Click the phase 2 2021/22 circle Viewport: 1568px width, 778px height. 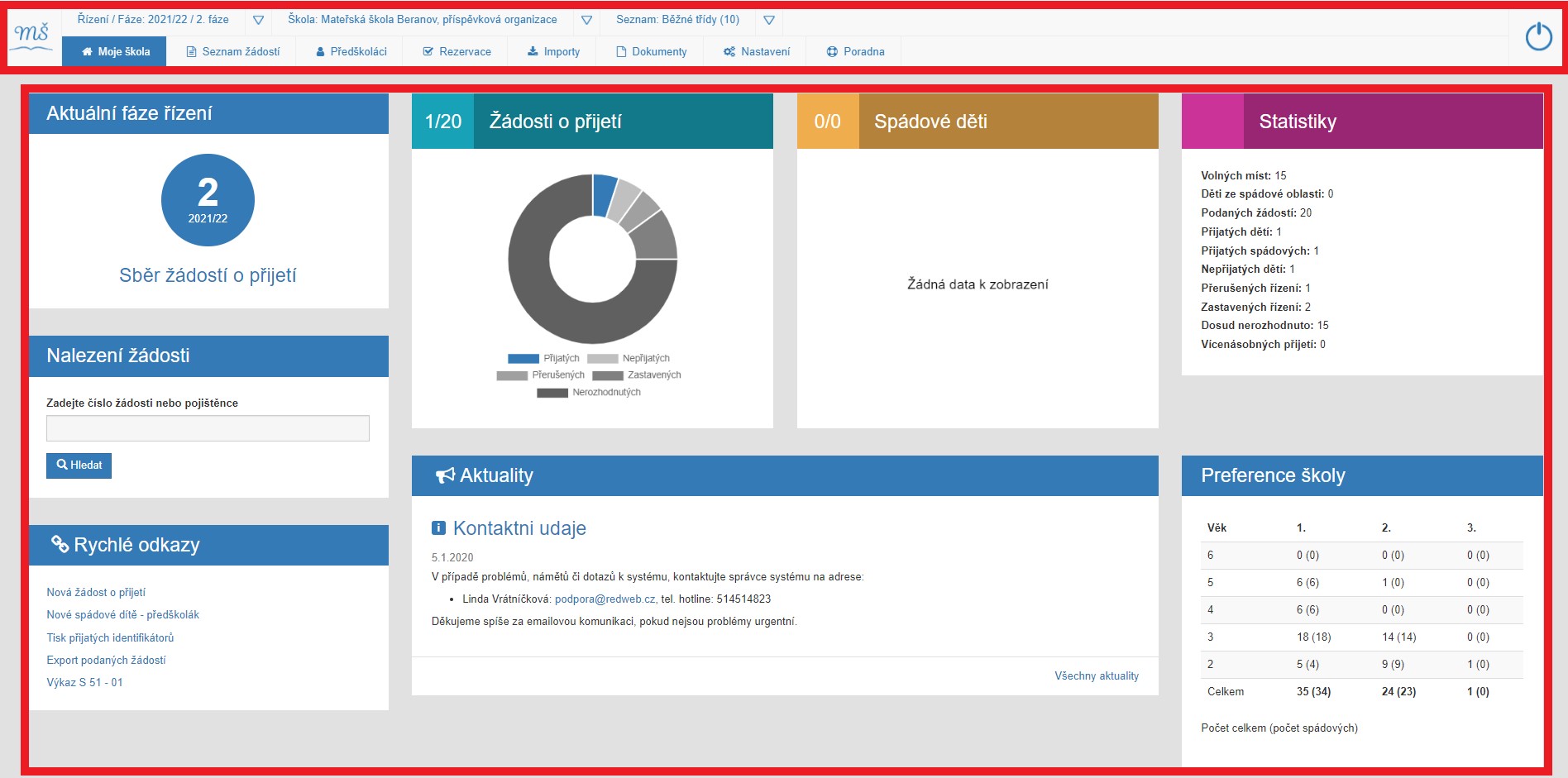(208, 200)
